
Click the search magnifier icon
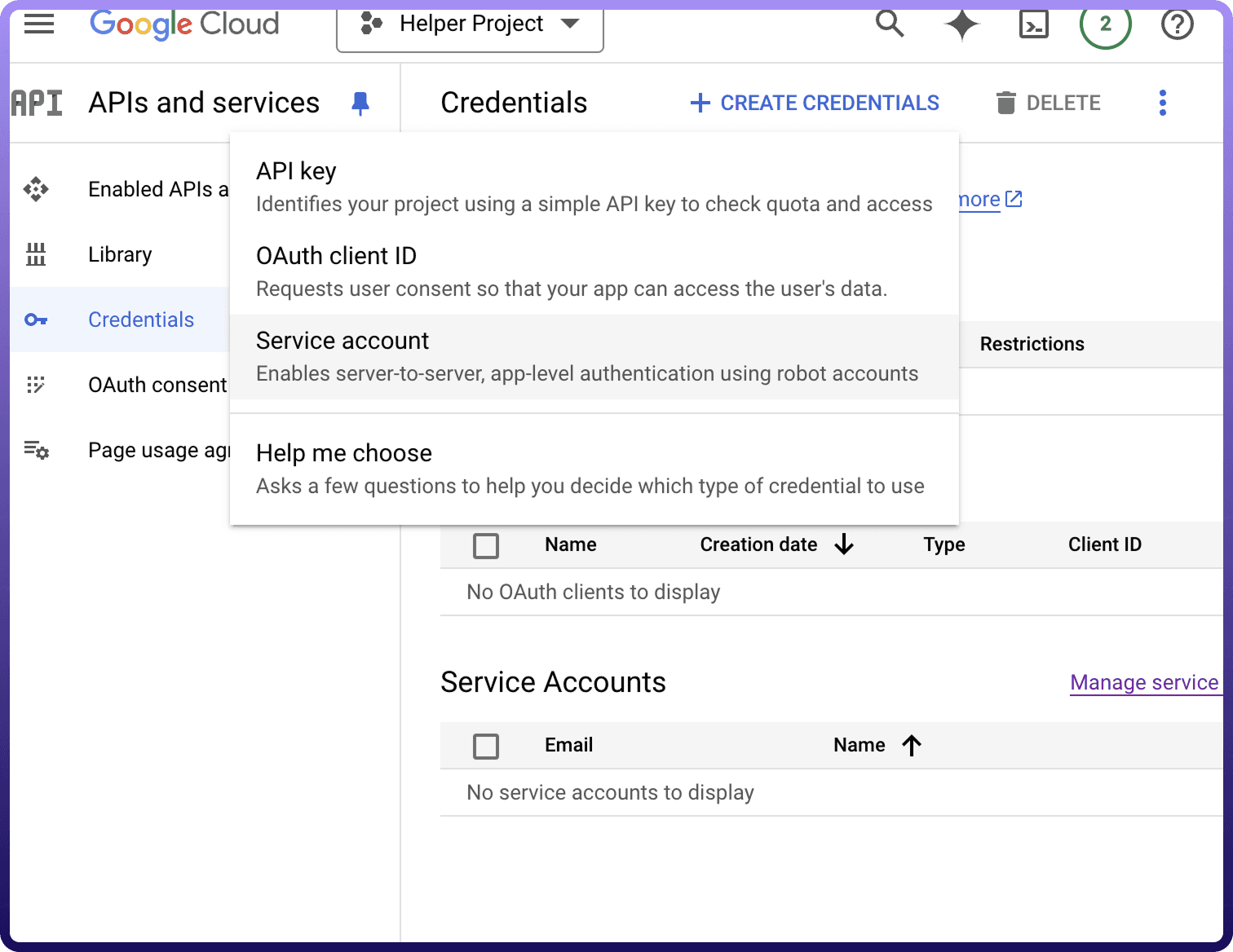[890, 24]
